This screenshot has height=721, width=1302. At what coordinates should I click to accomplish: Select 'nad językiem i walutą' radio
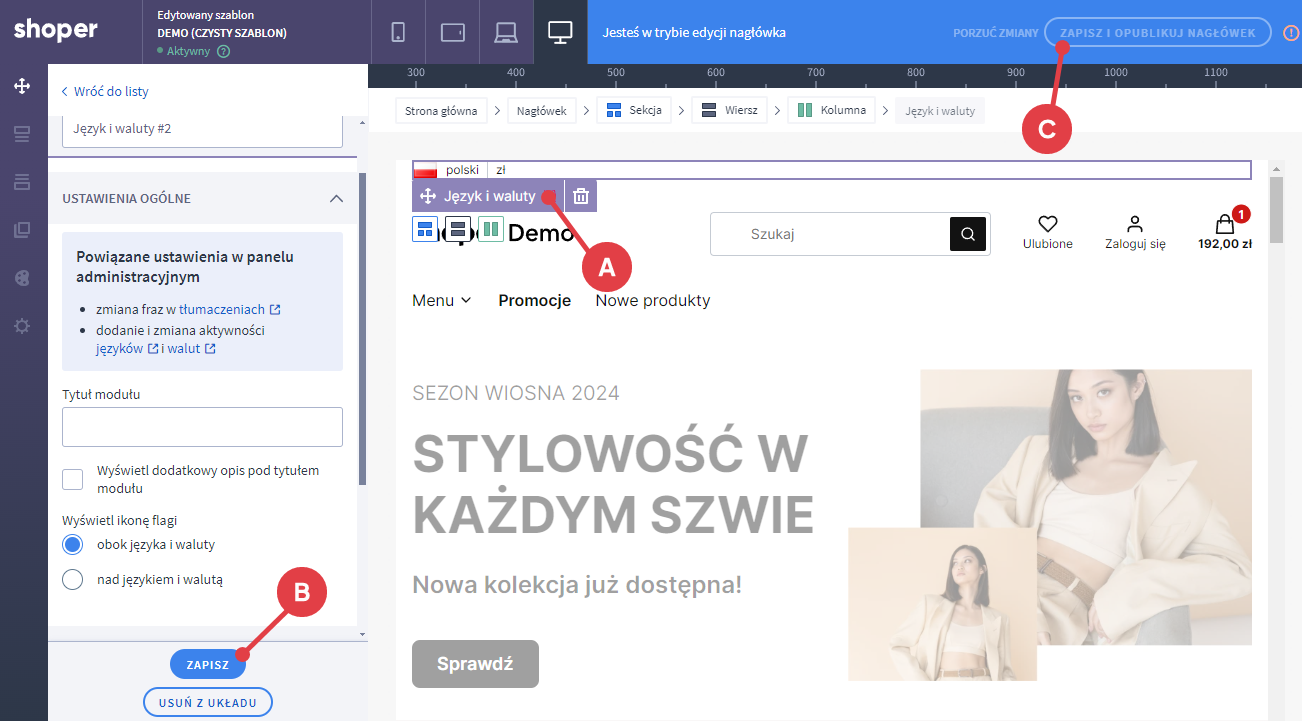pyautogui.click(x=73, y=579)
